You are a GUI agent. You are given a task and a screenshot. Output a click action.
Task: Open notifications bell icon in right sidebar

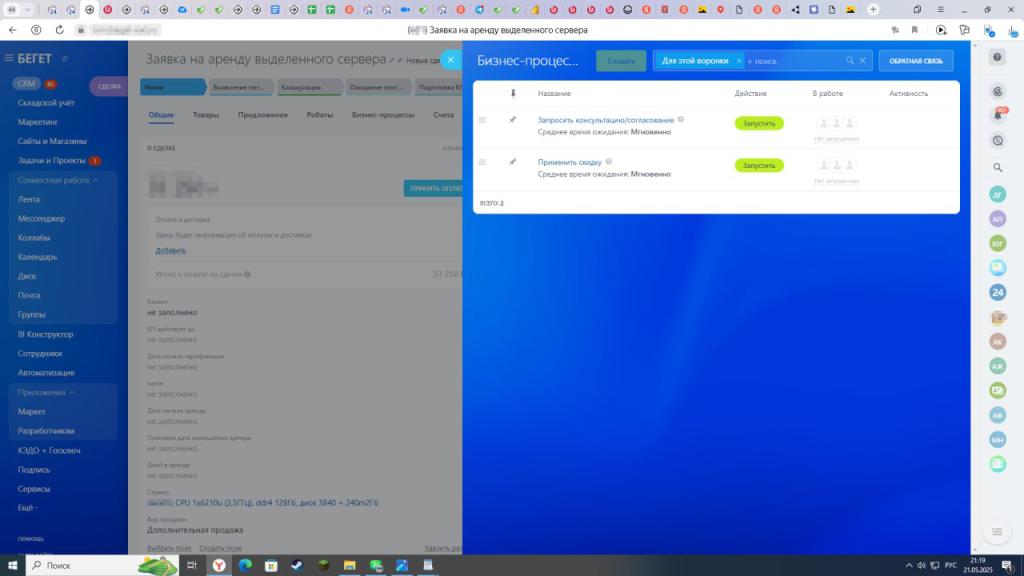(x=997, y=115)
